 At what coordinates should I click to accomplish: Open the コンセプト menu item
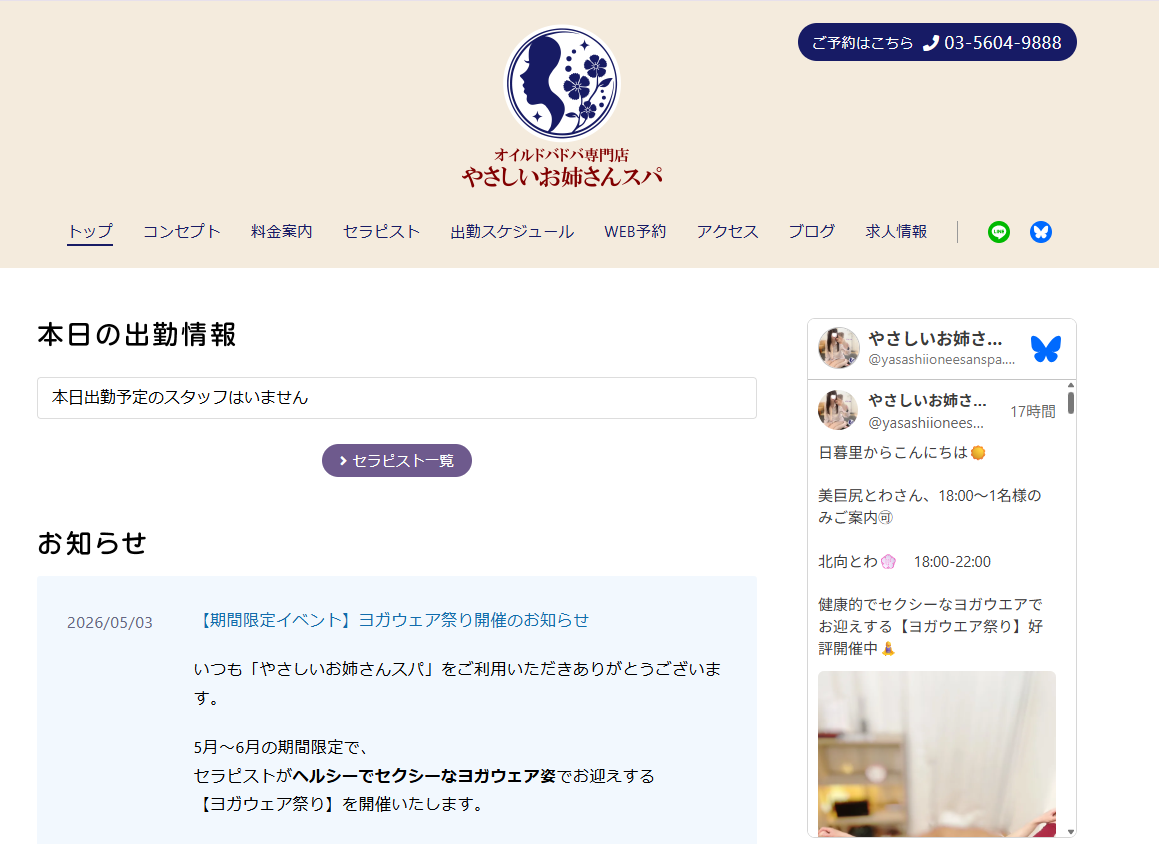point(182,231)
